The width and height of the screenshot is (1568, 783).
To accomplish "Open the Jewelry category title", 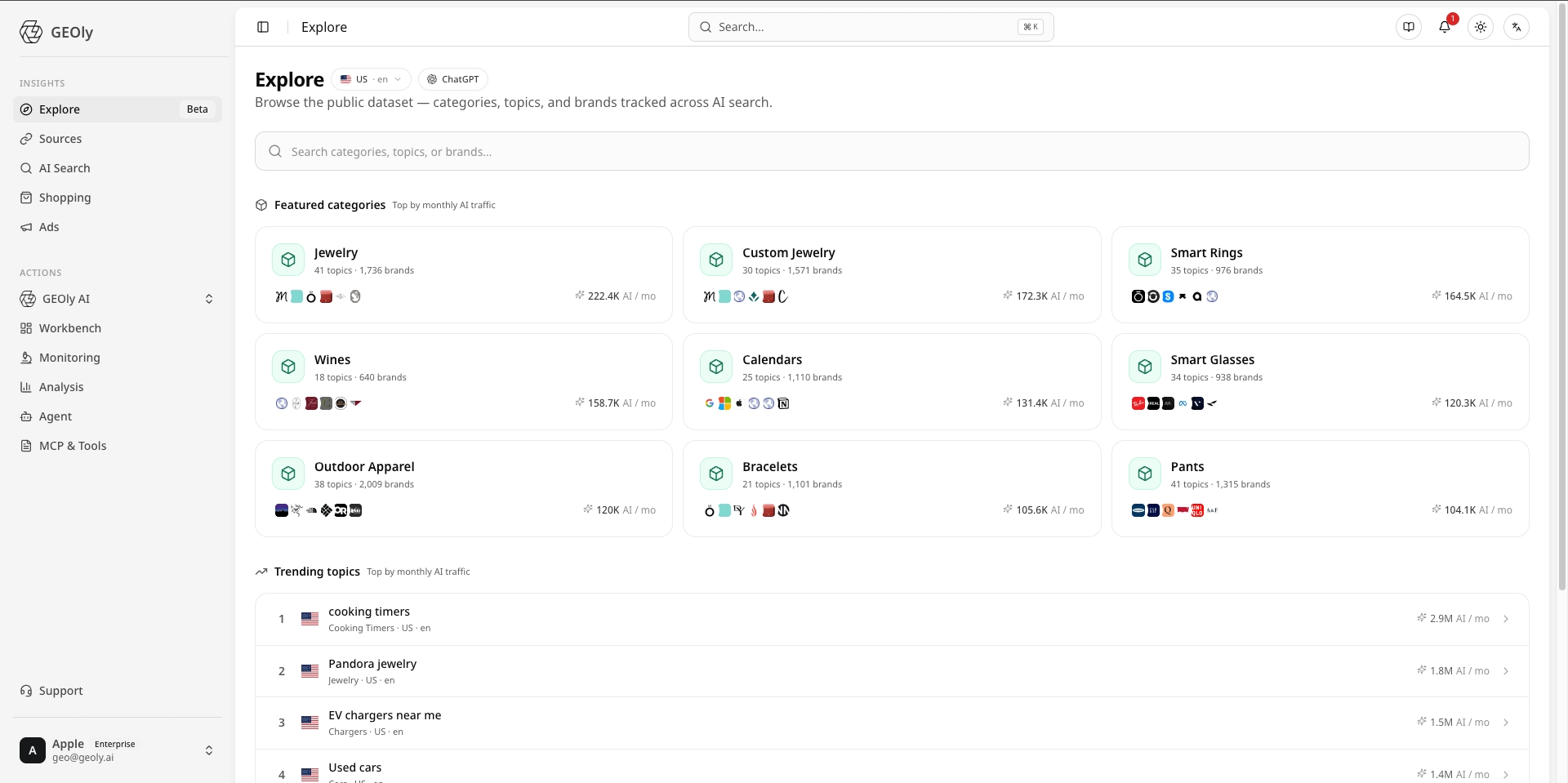I will point(336,253).
